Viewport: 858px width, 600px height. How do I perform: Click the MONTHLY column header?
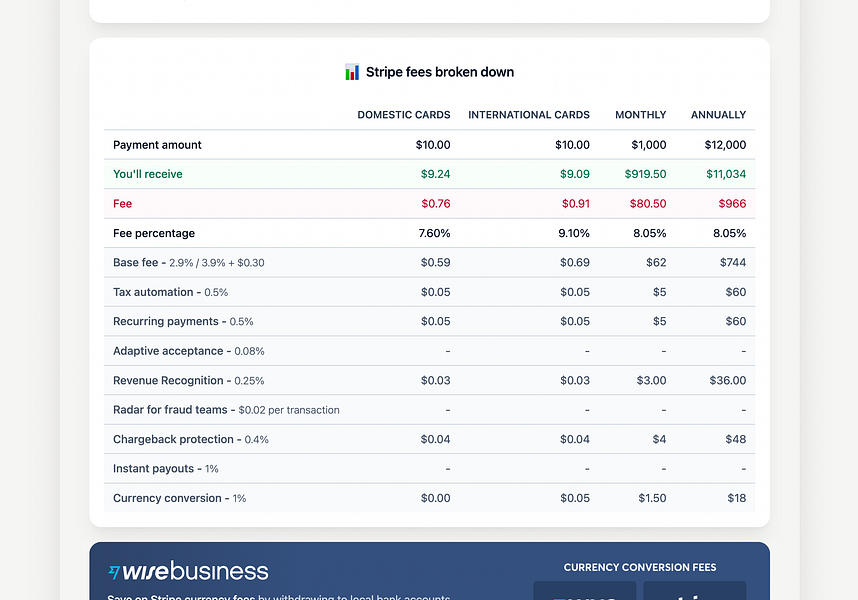pyautogui.click(x=640, y=114)
